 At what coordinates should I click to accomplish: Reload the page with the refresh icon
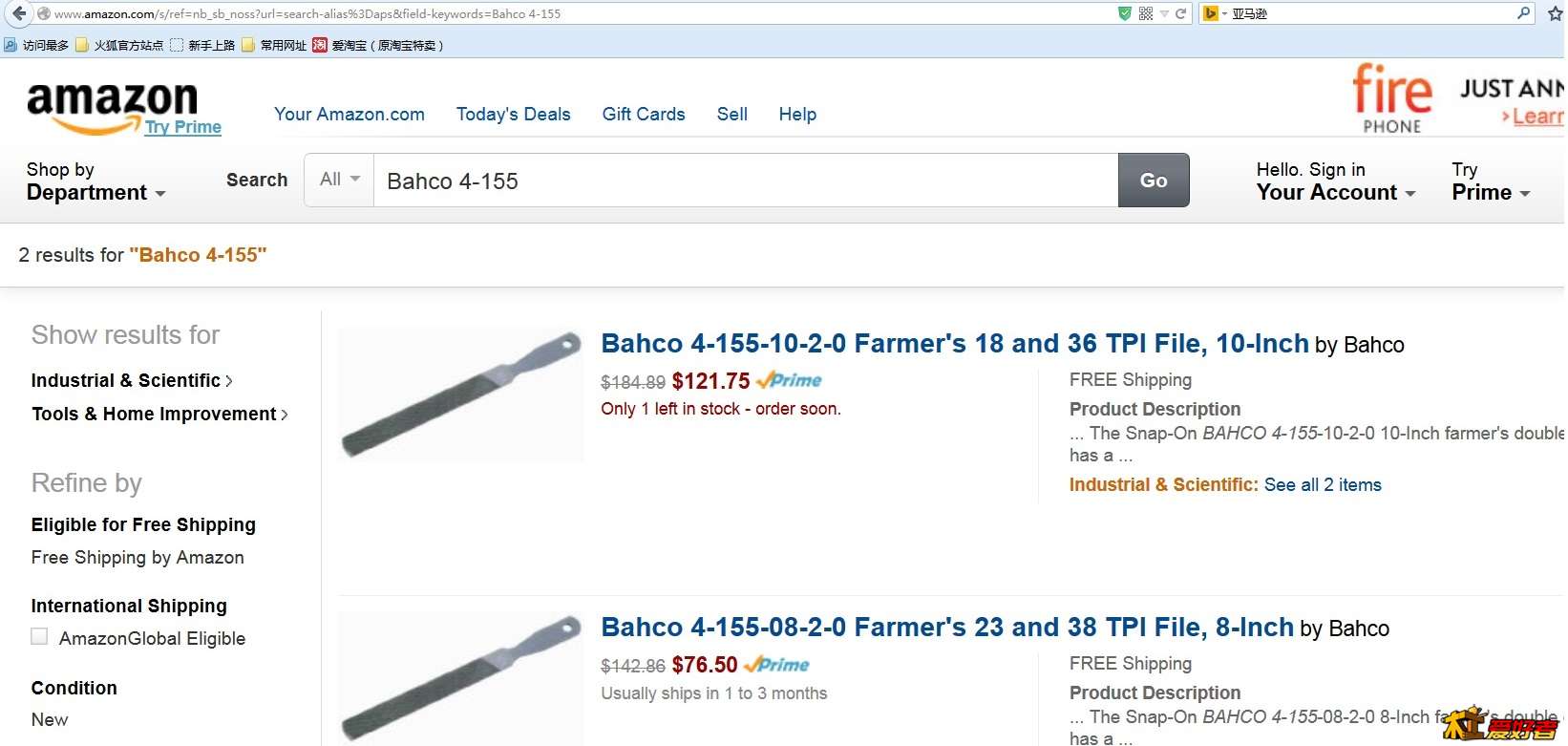[1181, 13]
